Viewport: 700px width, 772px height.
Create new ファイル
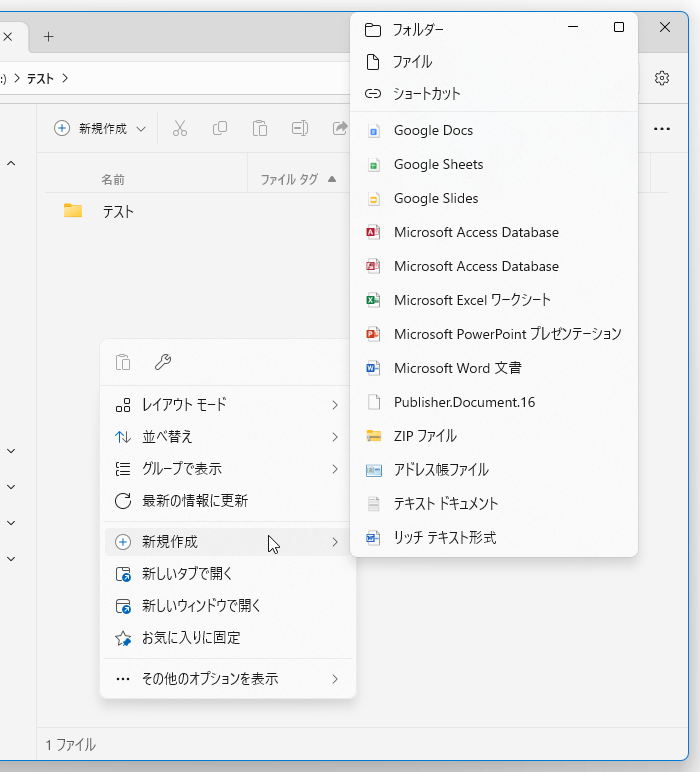click(494, 62)
